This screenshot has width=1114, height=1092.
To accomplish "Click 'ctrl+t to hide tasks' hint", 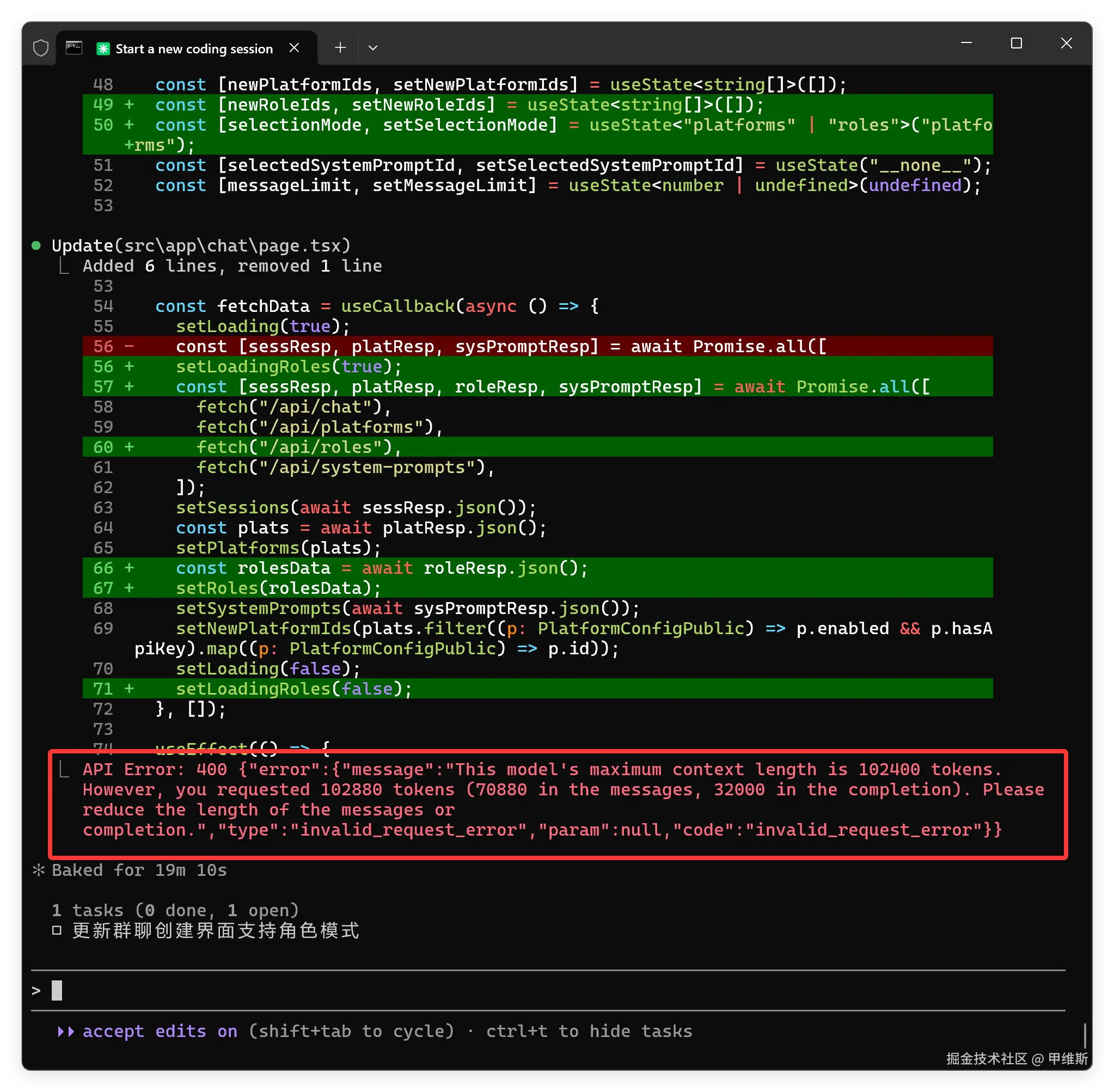I will click(589, 1031).
